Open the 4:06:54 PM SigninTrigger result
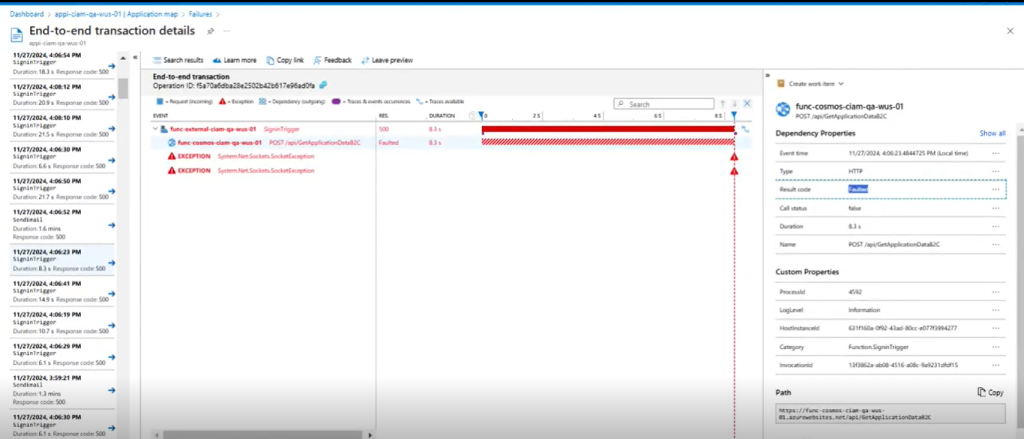Screen dimensions: 1024x439 point(62,63)
